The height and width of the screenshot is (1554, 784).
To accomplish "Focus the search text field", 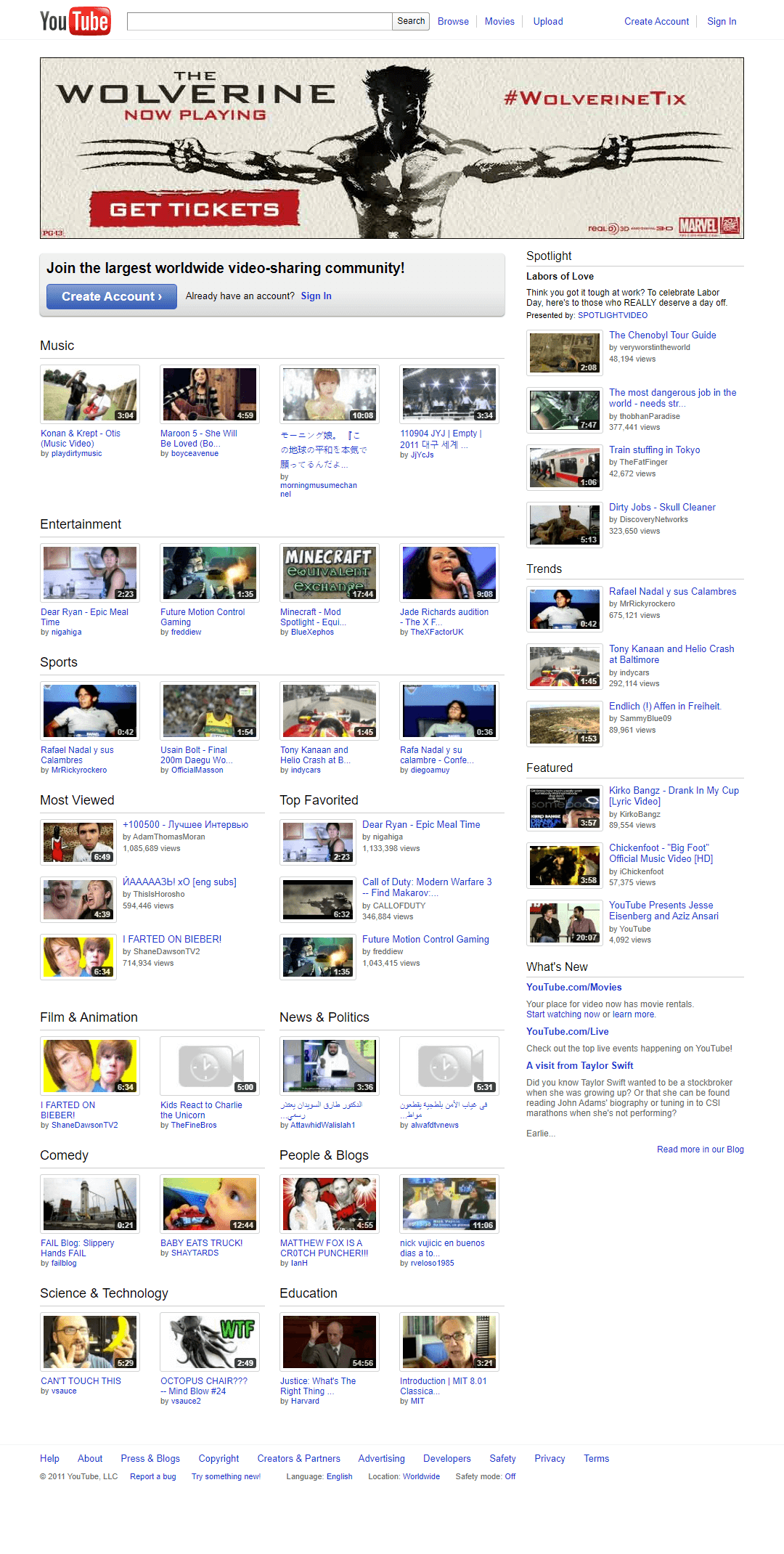I will click(x=259, y=22).
